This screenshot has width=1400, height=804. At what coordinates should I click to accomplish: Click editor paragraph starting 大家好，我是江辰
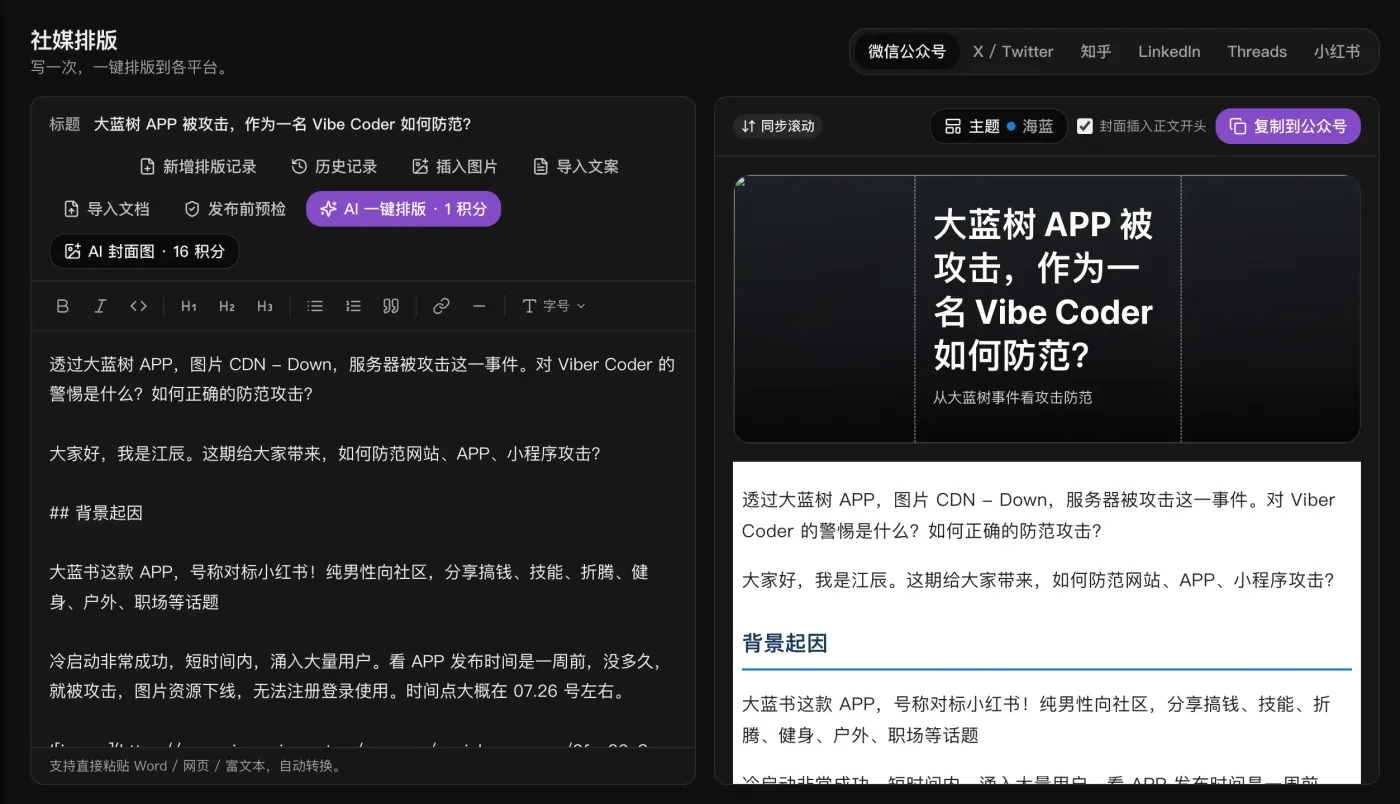pos(325,454)
